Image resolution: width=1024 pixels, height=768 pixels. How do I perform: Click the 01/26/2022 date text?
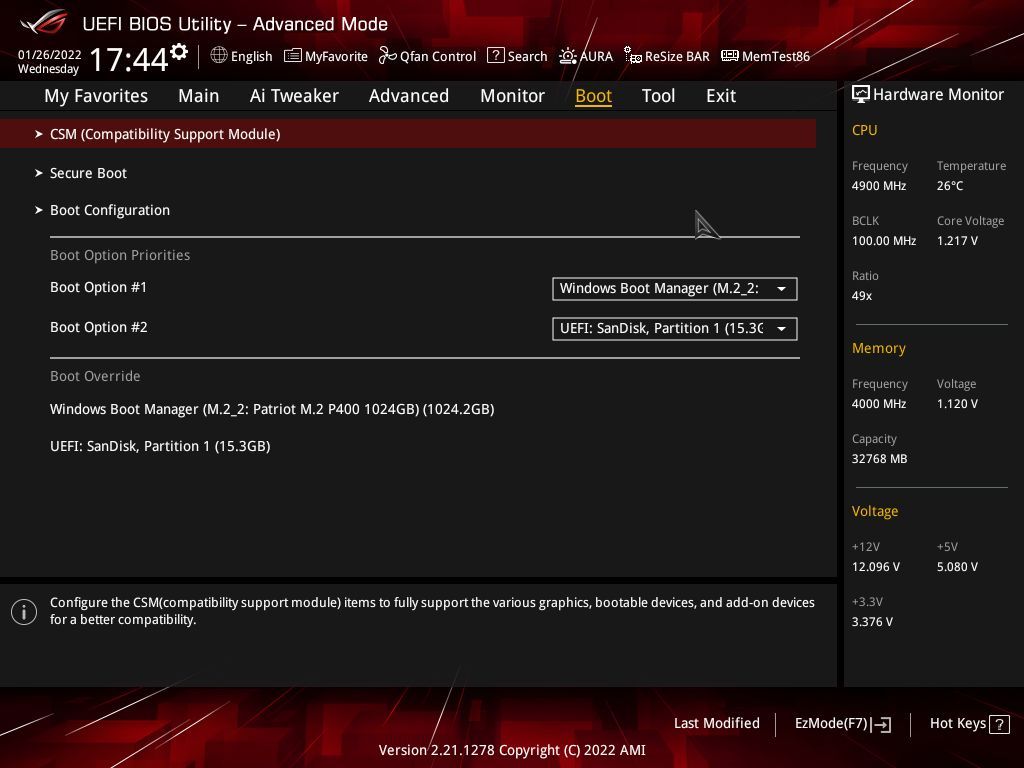(x=50, y=55)
